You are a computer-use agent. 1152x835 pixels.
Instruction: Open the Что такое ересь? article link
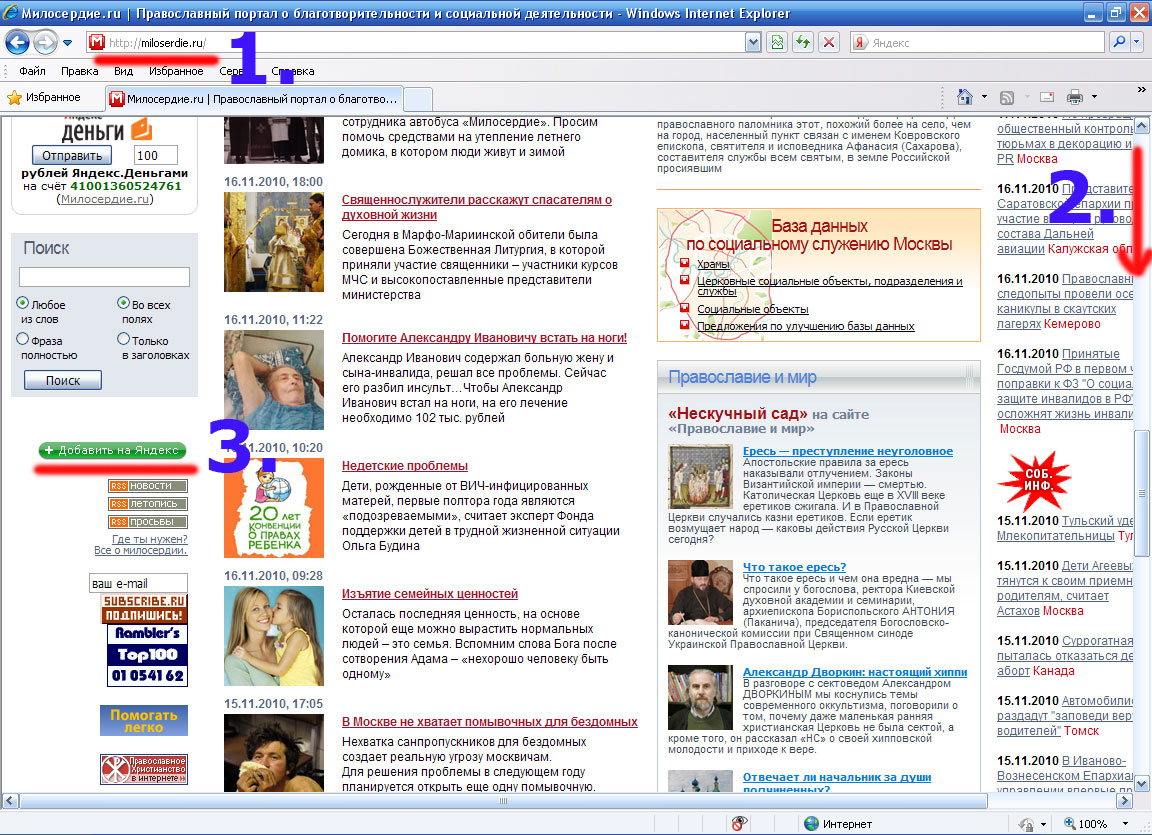(x=794, y=567)
